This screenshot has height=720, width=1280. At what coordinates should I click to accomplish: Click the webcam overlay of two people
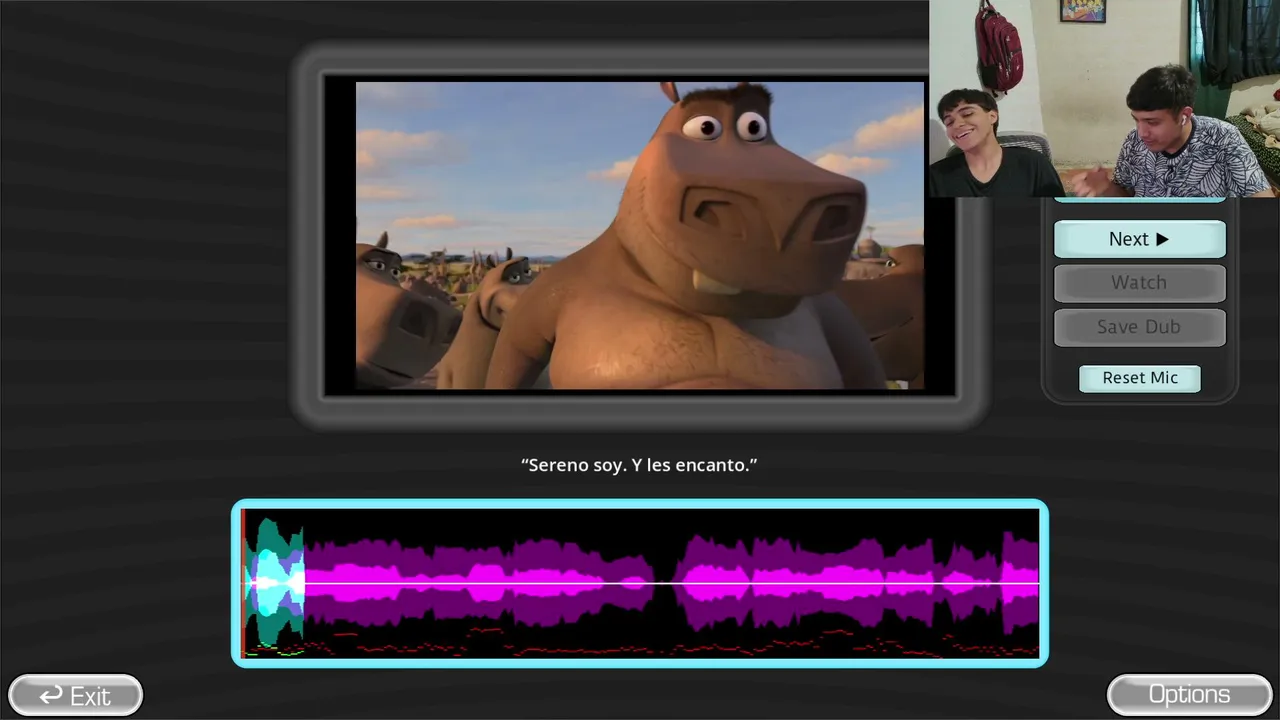click(x=1104, y=98)
